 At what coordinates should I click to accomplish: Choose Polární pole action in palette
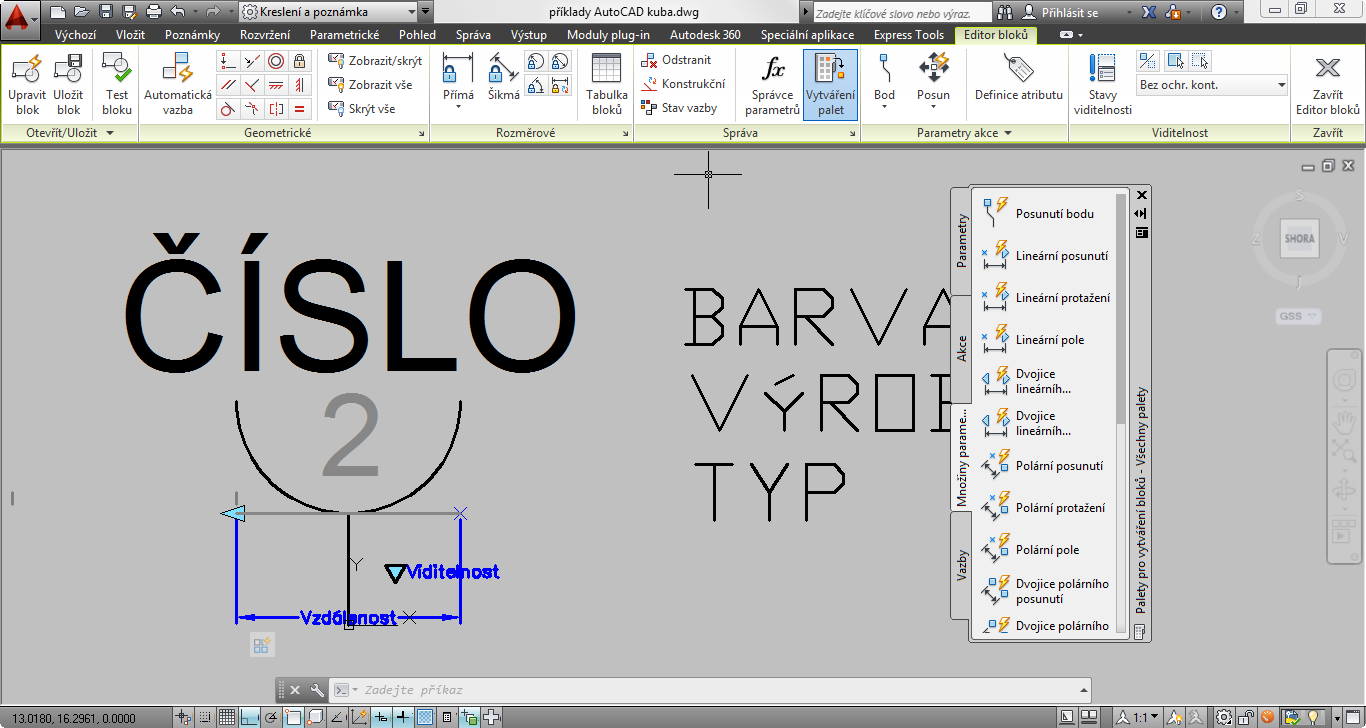click(1047, 549)
